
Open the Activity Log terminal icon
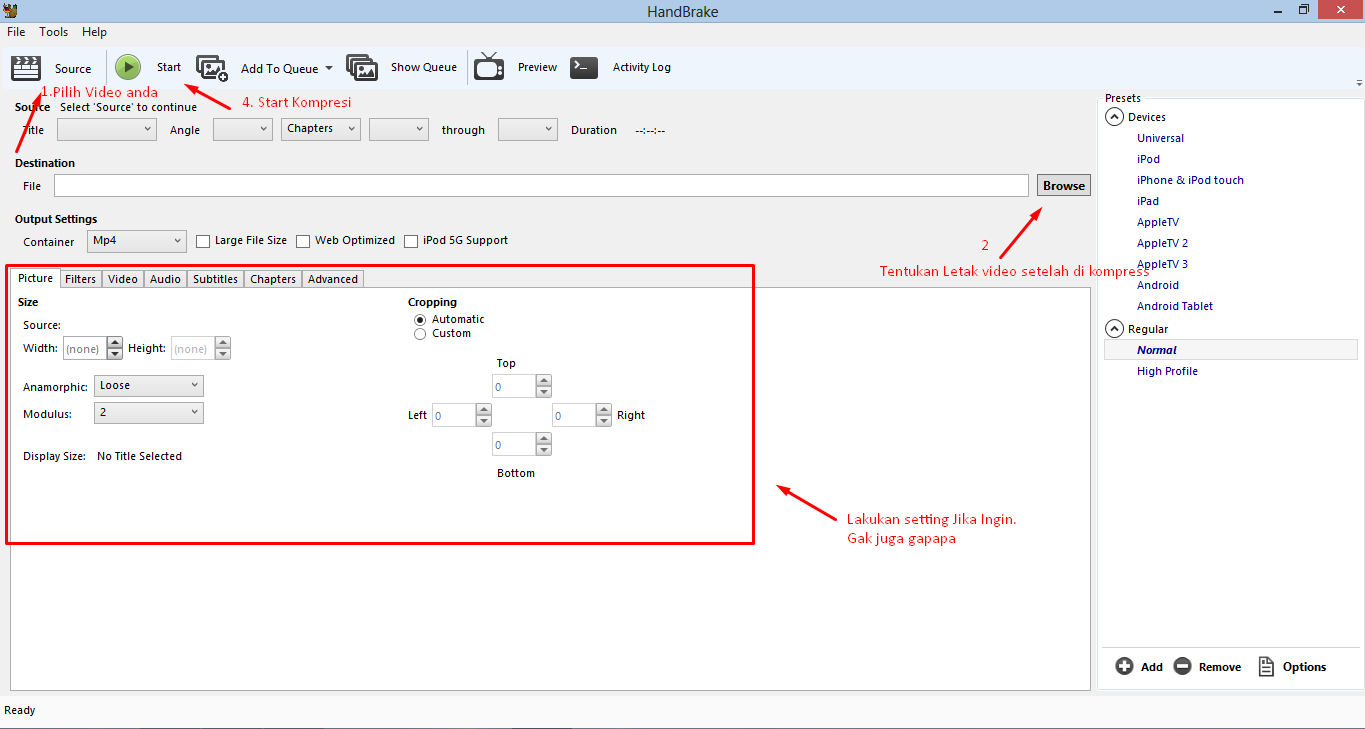584,67
